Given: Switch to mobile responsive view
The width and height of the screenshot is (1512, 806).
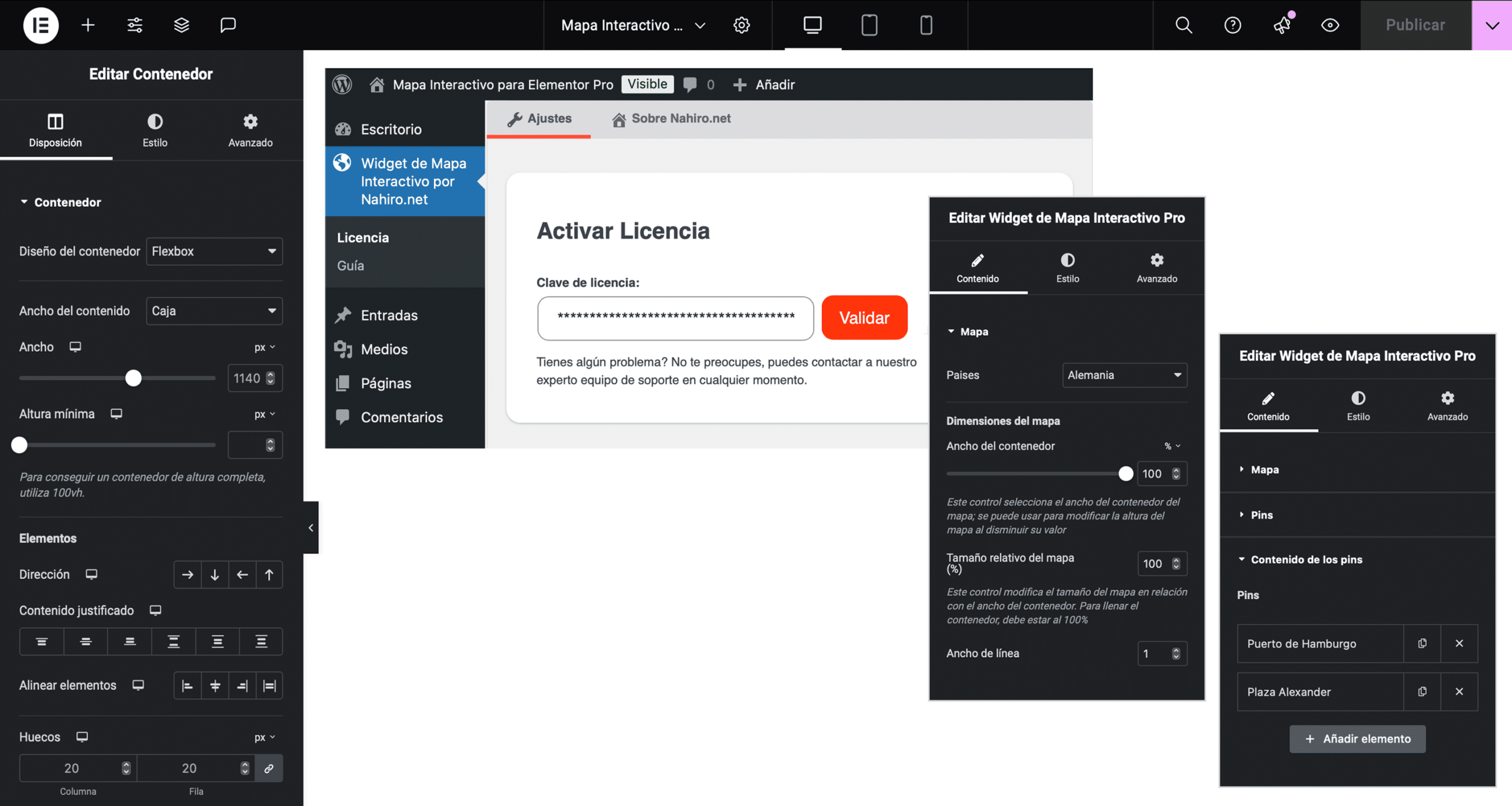Looking at the screenshot, I should (926, 25).
